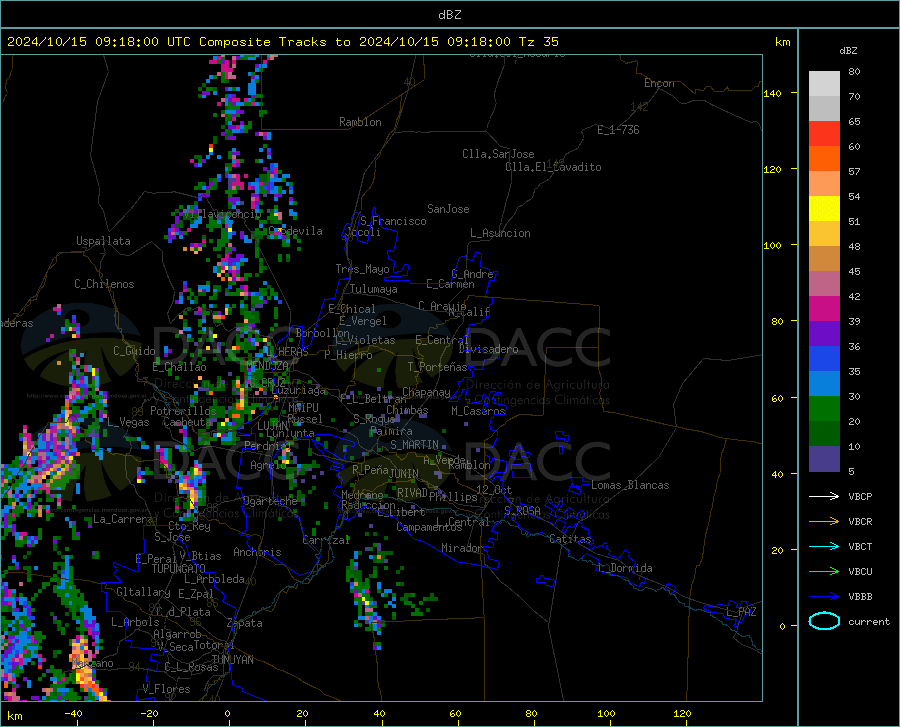900x727 pixels.
Task: Click the Encon map label
Action: click(659, 83)
